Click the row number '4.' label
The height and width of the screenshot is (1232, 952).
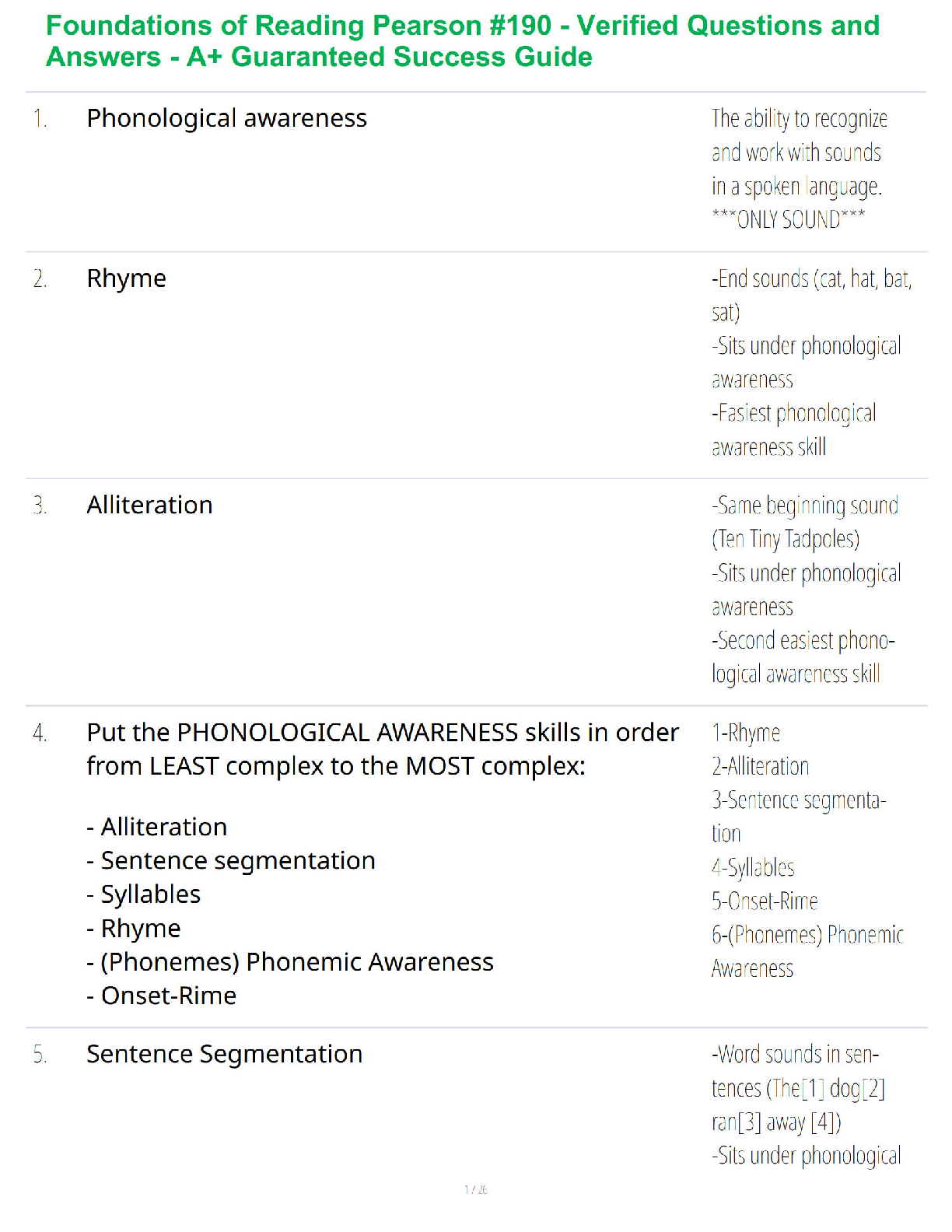[40, 733]
